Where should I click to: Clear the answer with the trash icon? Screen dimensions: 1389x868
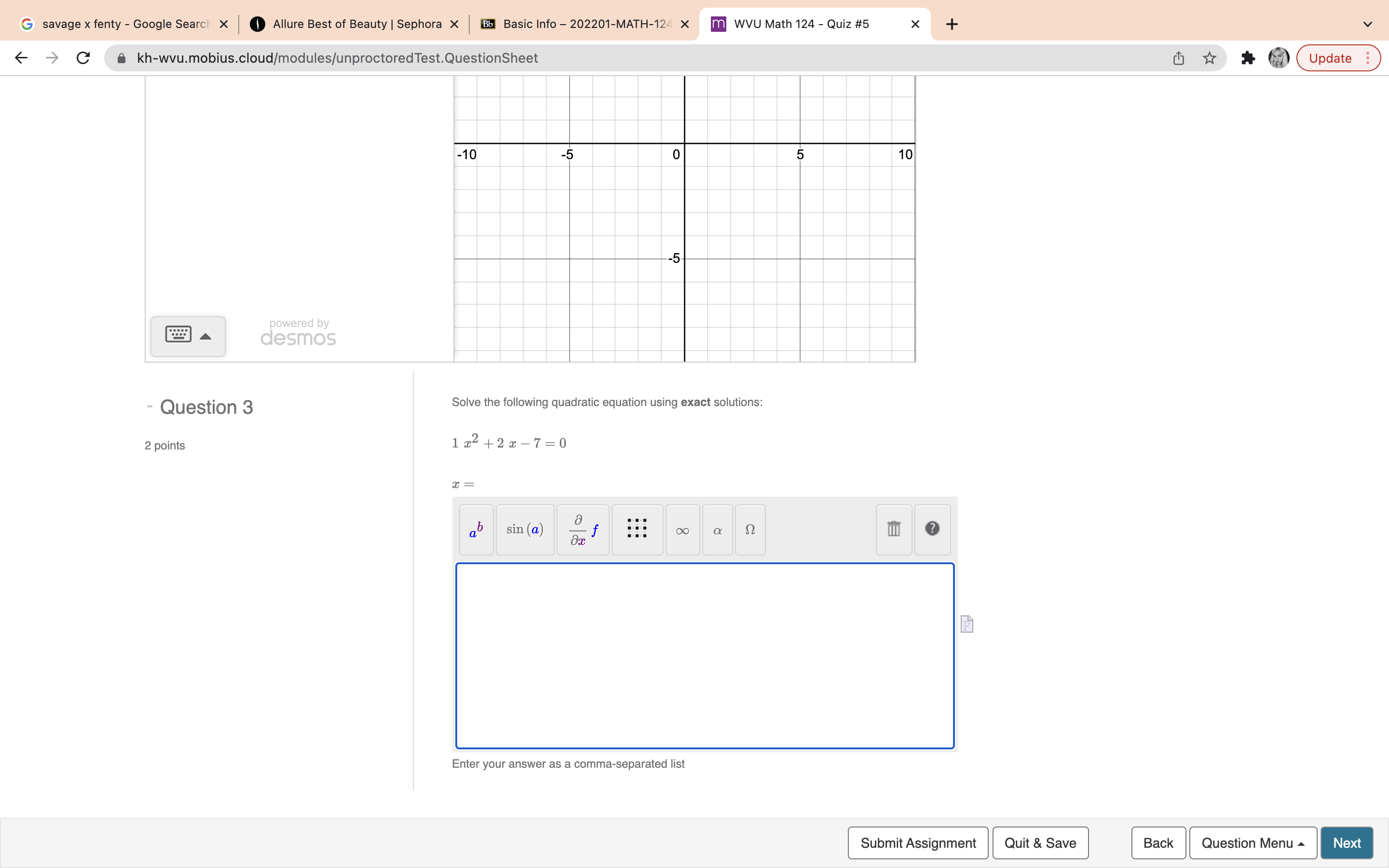(x=893, y=529)
